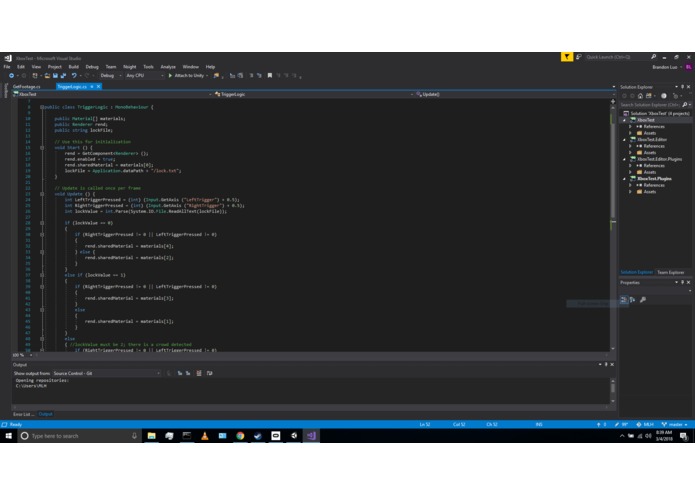Open the Tools menu
Viewport: 695px width, 494px height.
pos(148,67)
